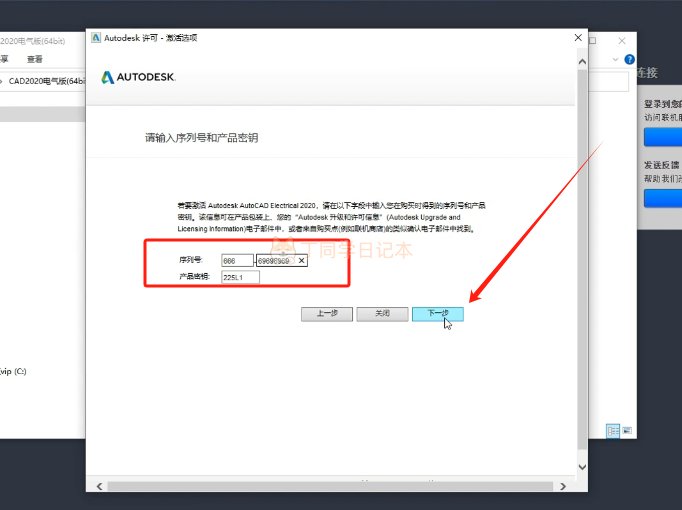This screenshot has height=510, width=682.
Task: Select the vip (C:) drive in Explorer
Action: pos(13,371)
